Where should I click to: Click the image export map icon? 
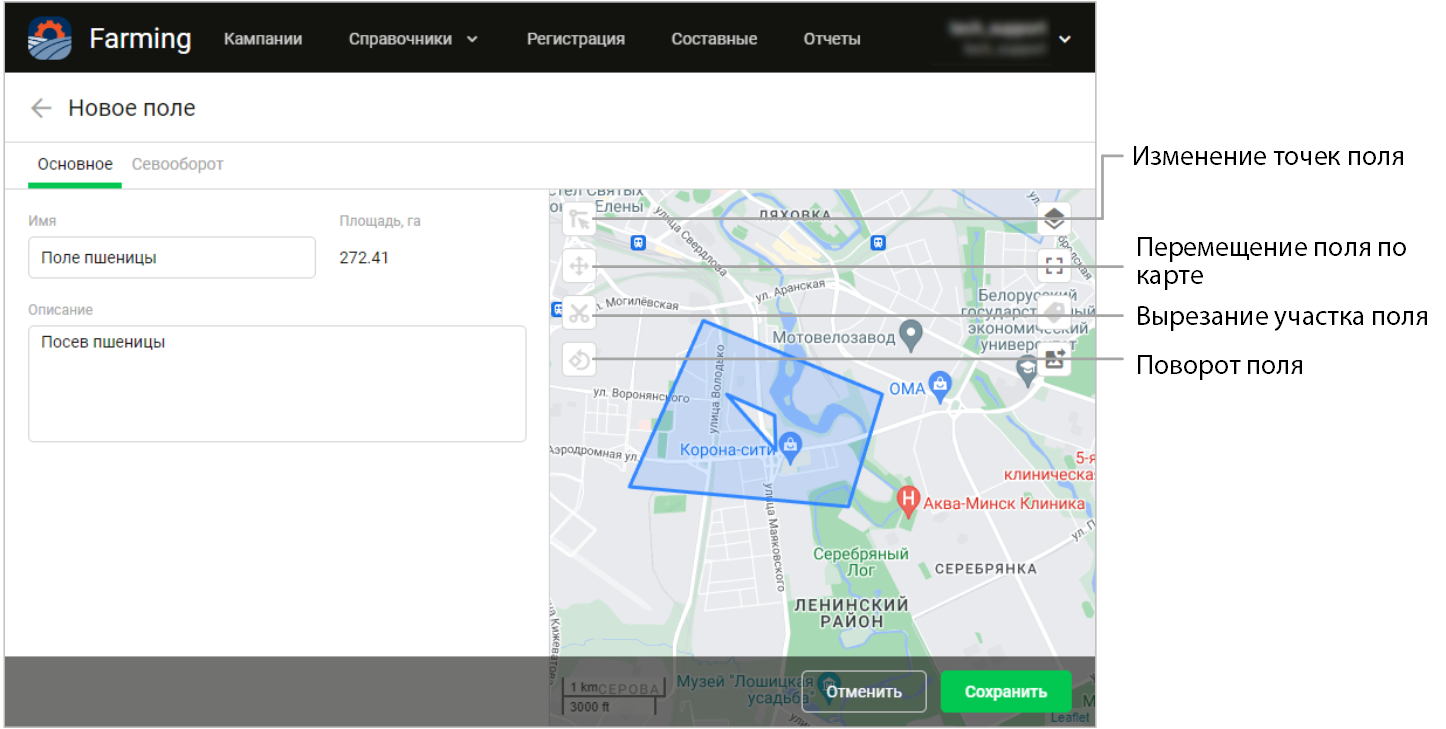[x=1054, y=359]
